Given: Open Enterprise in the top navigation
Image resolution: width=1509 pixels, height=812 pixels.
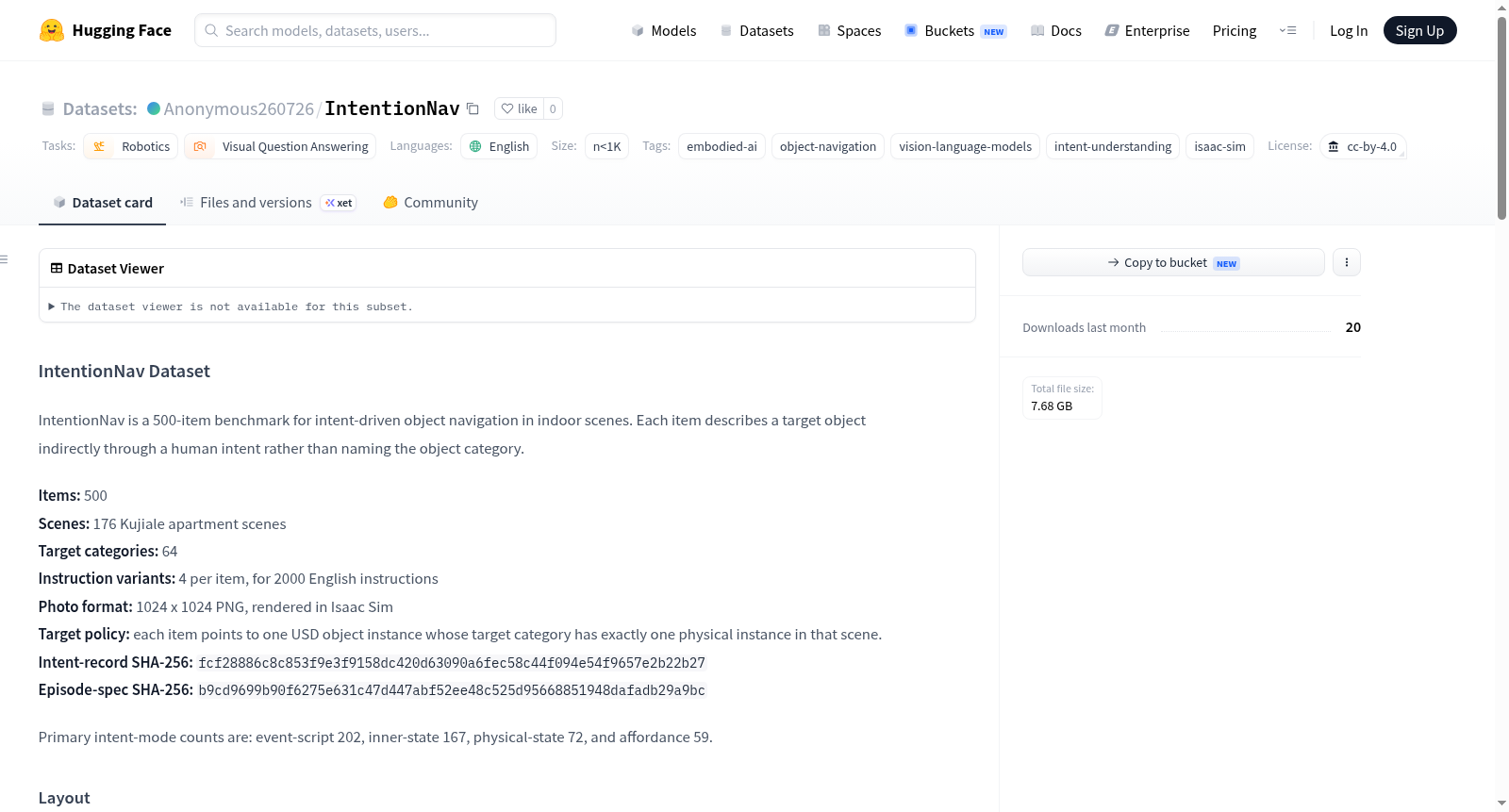Looking at the screenshot, I should [x=1148, y=30].
